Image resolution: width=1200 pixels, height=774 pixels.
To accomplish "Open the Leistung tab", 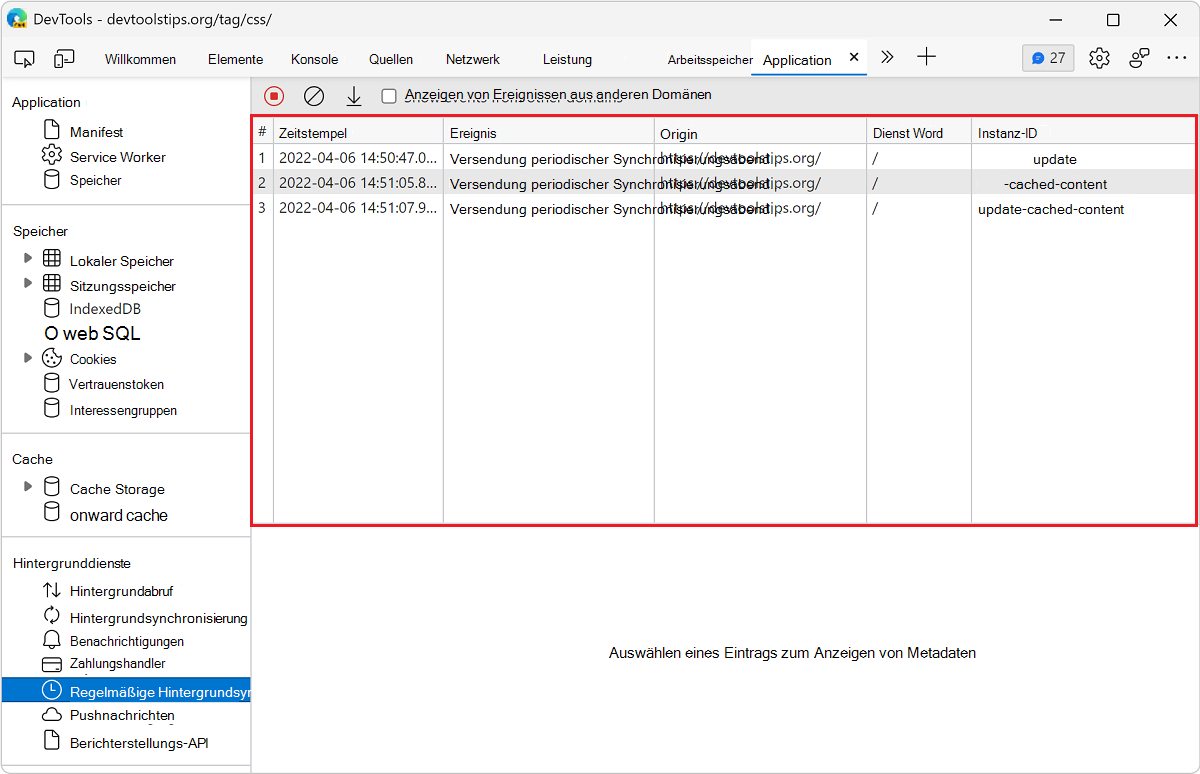I will coord(568,59).
